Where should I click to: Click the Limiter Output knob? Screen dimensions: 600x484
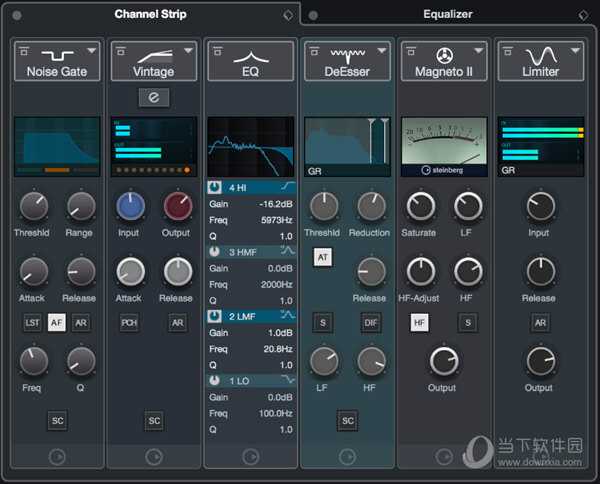pyautogui.click(x=541, y=361)
